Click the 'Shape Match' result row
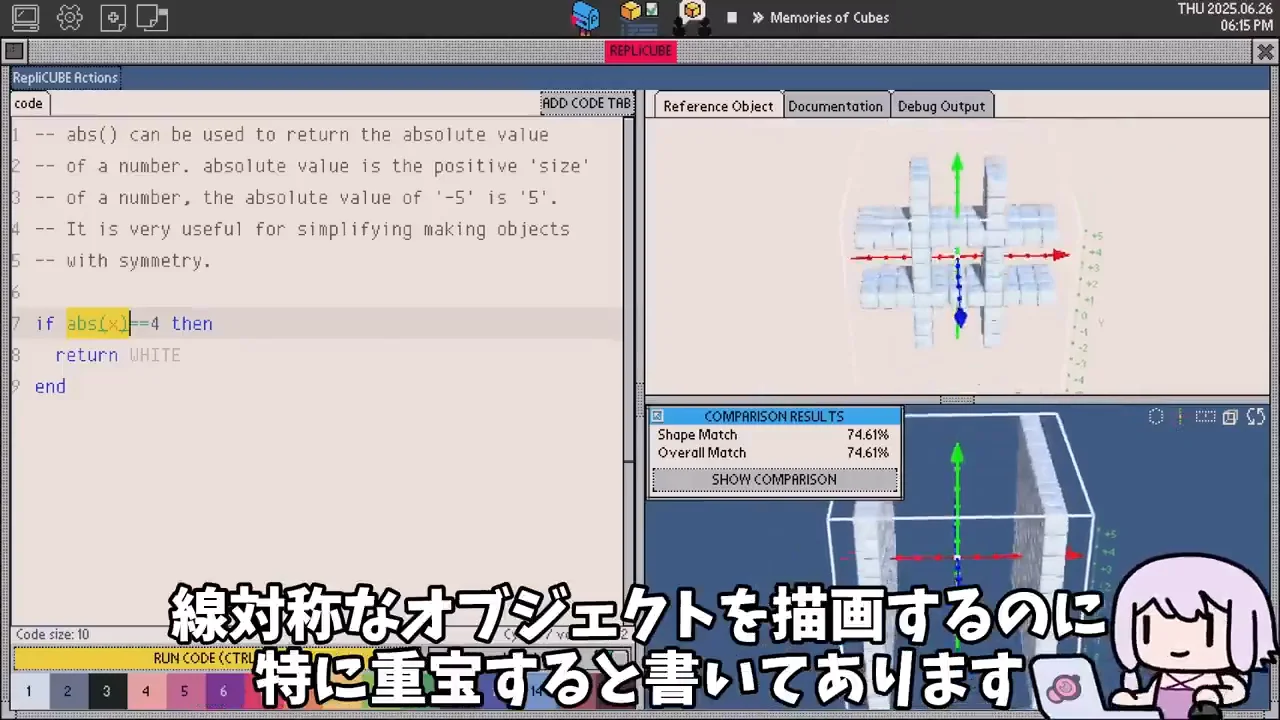 click(x=774, y=435)
